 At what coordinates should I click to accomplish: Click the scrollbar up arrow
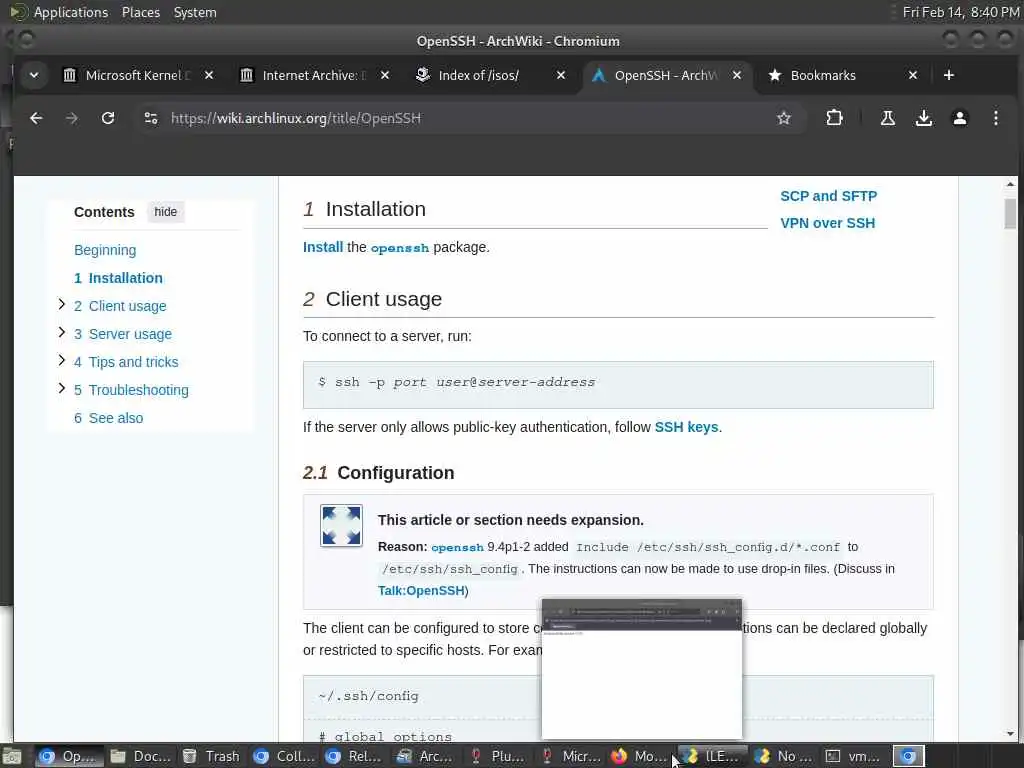(1010, 185)
